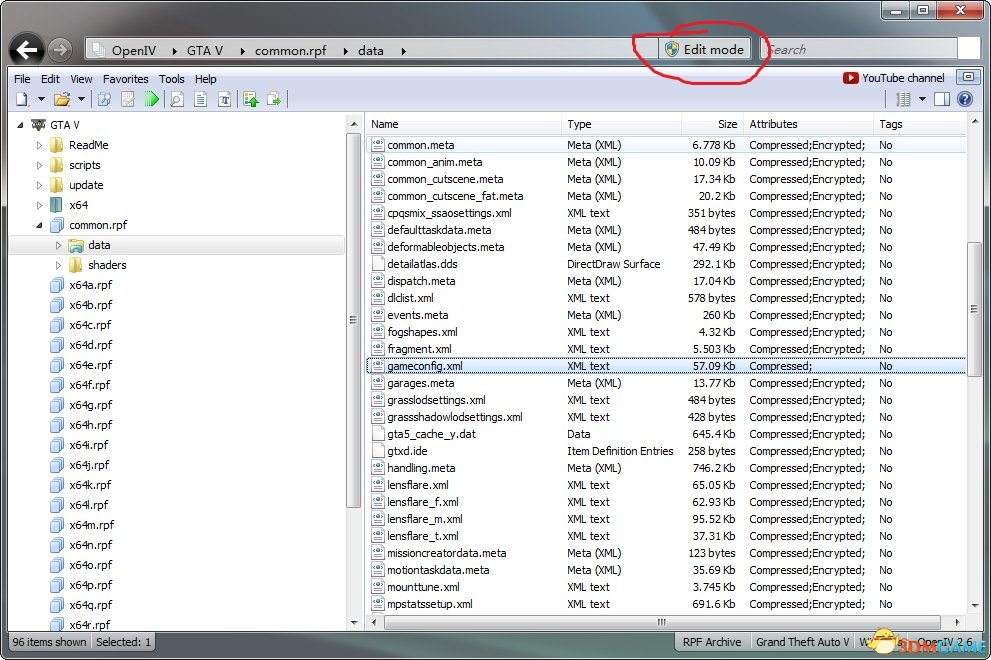
Task: Expand the update folder node
Action: (x=39, y=185)
